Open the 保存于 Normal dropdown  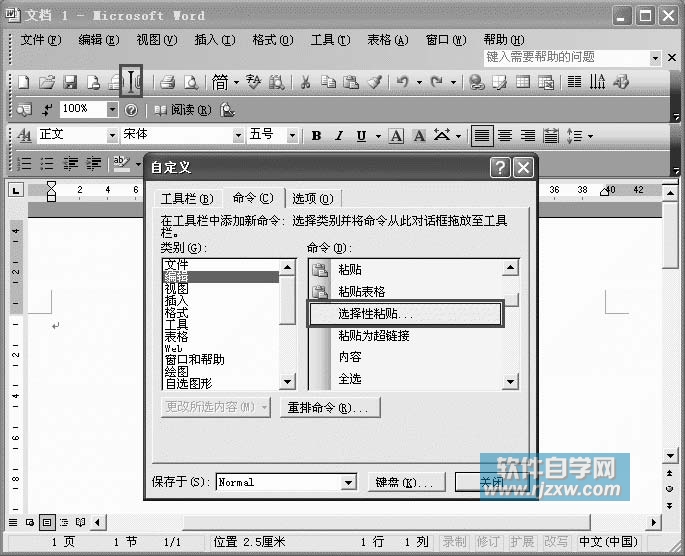pos(348,483)
